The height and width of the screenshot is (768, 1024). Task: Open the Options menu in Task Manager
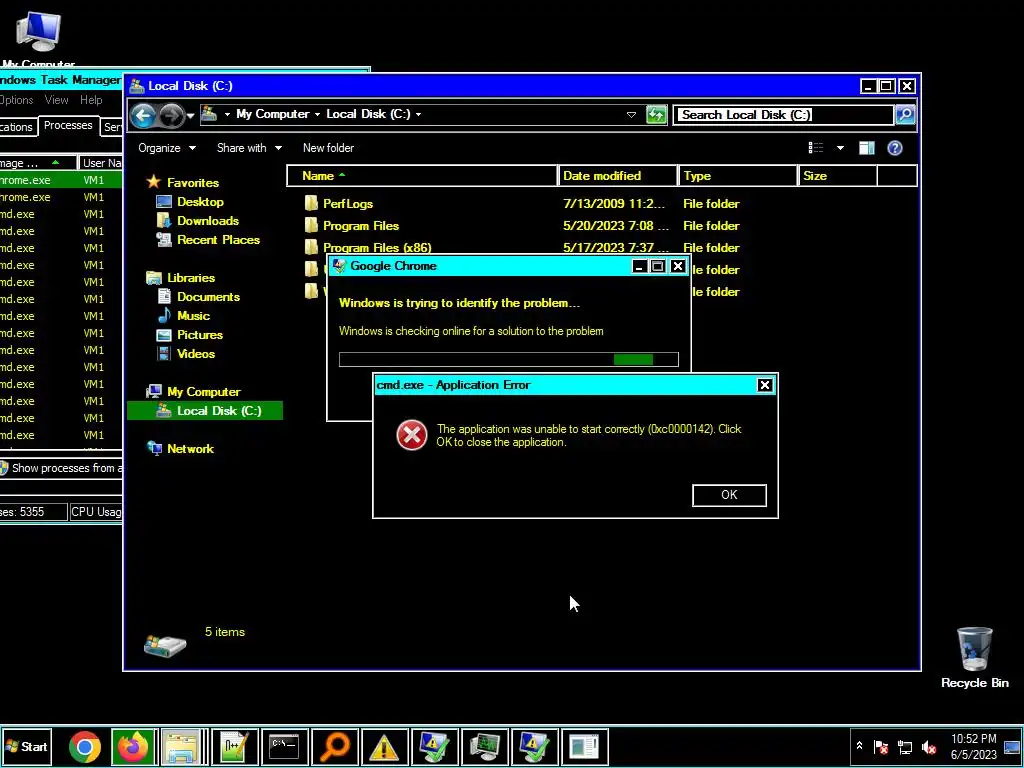coord(16,100)
